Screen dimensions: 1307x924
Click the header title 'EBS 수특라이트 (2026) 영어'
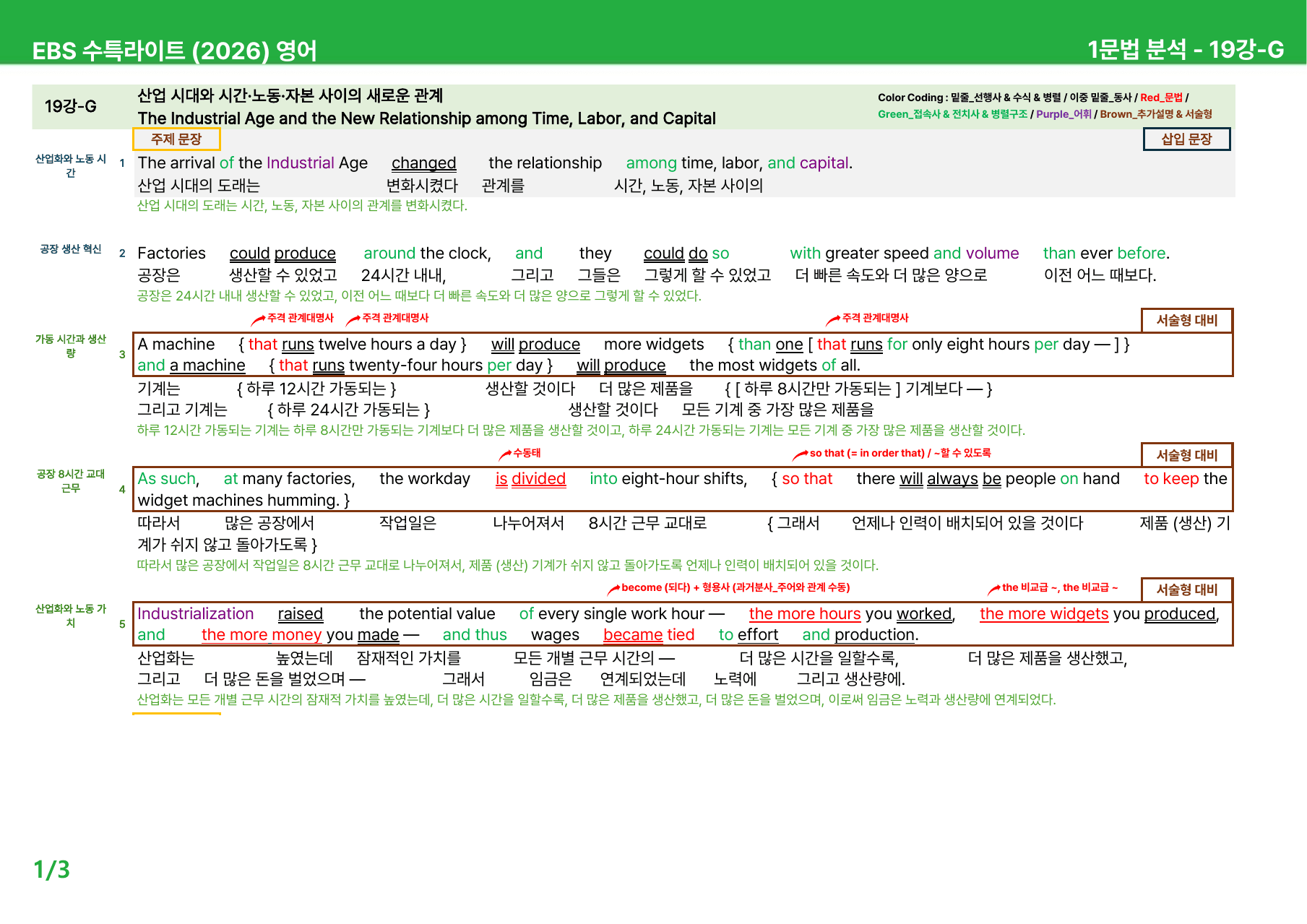click(x=175, y=51)
